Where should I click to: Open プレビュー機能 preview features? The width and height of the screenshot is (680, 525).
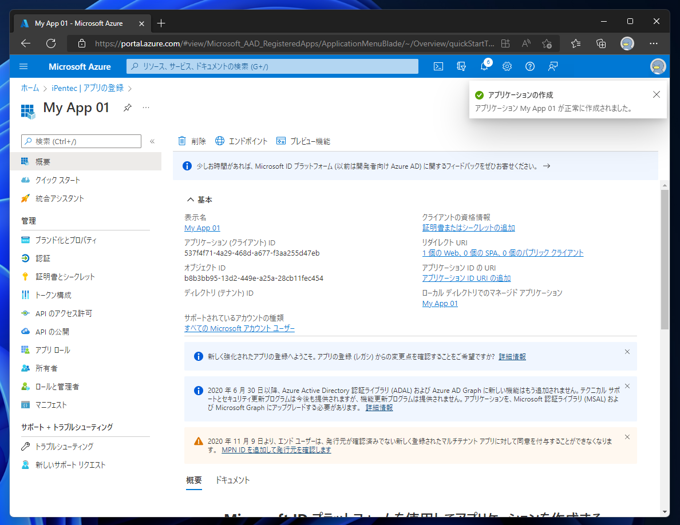303,141
